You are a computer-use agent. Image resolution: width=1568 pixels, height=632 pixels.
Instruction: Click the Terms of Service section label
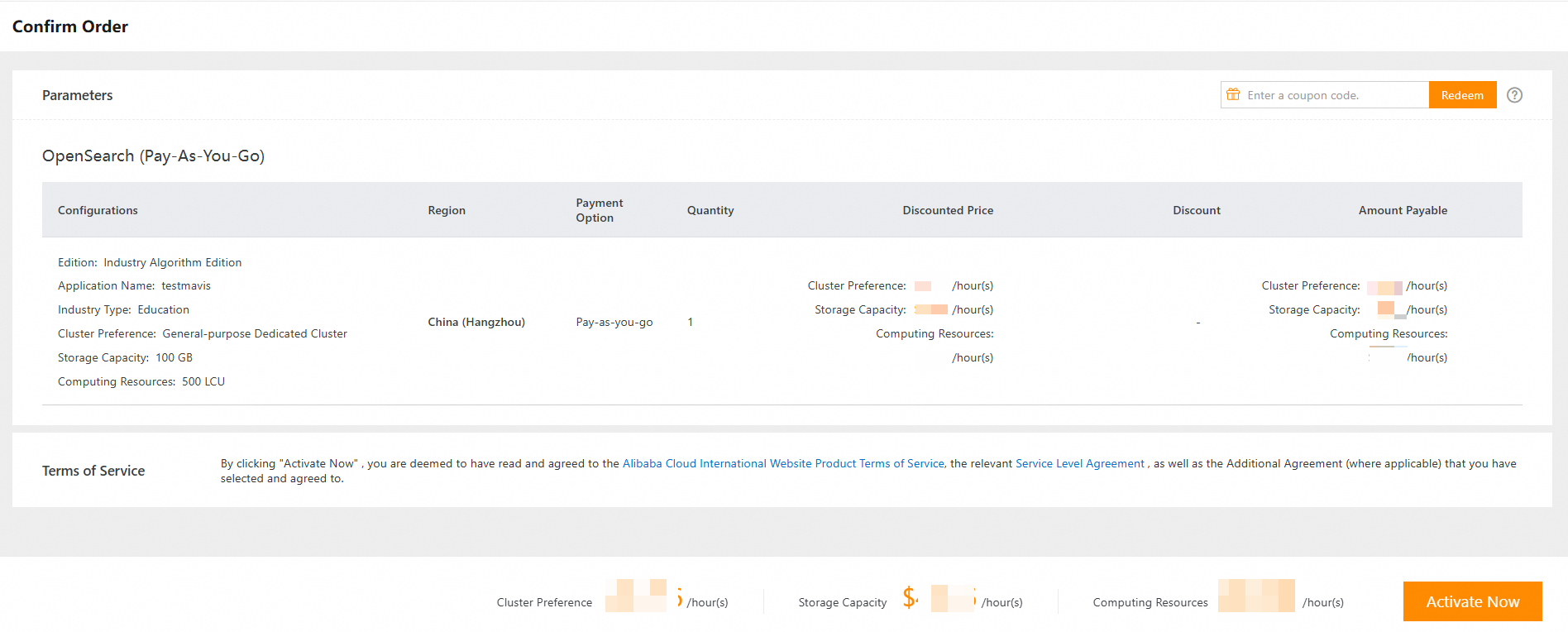[93, 471]
